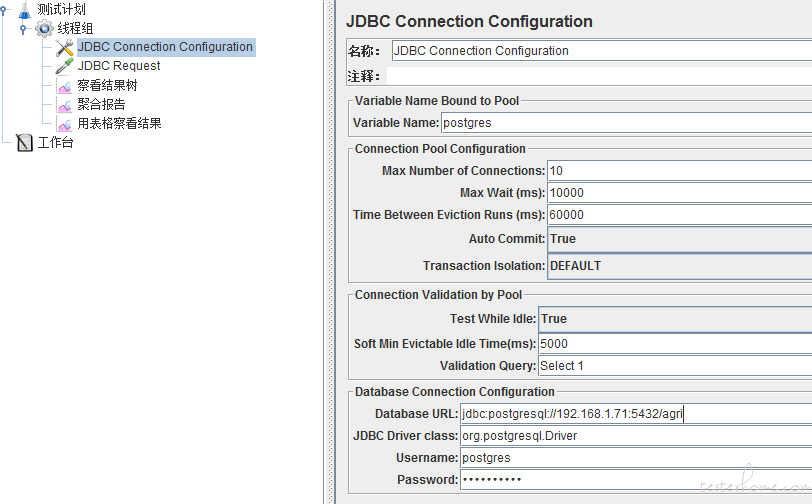Image resolution: width=812 pixels, height=504 pixels.
Task: Click the Validation Query field
Action: 675,366
